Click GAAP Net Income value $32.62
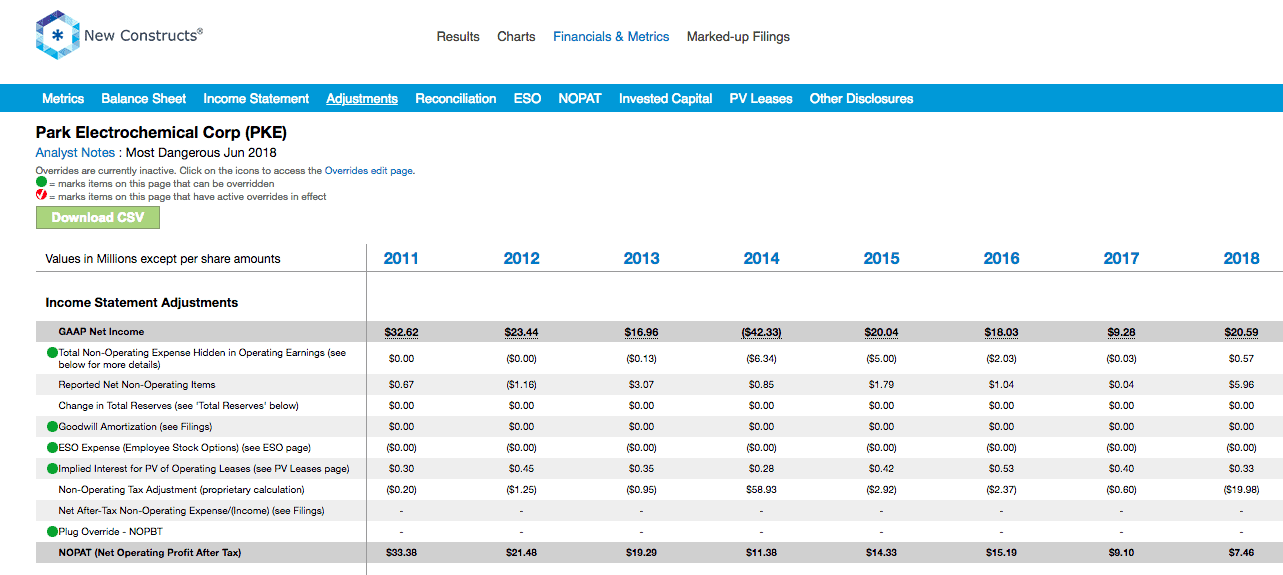This screenshot has width=1283, height=575. 401,332
